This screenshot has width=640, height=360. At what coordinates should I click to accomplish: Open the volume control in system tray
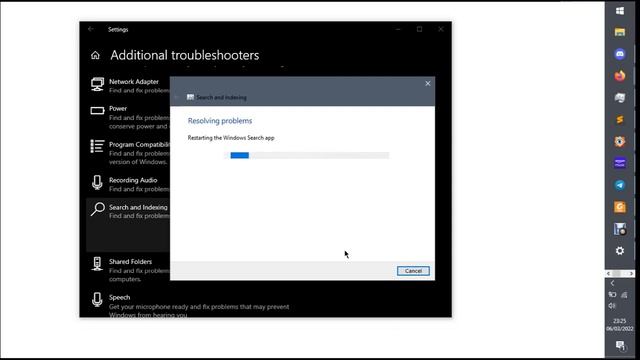click(x=612, y=306)
